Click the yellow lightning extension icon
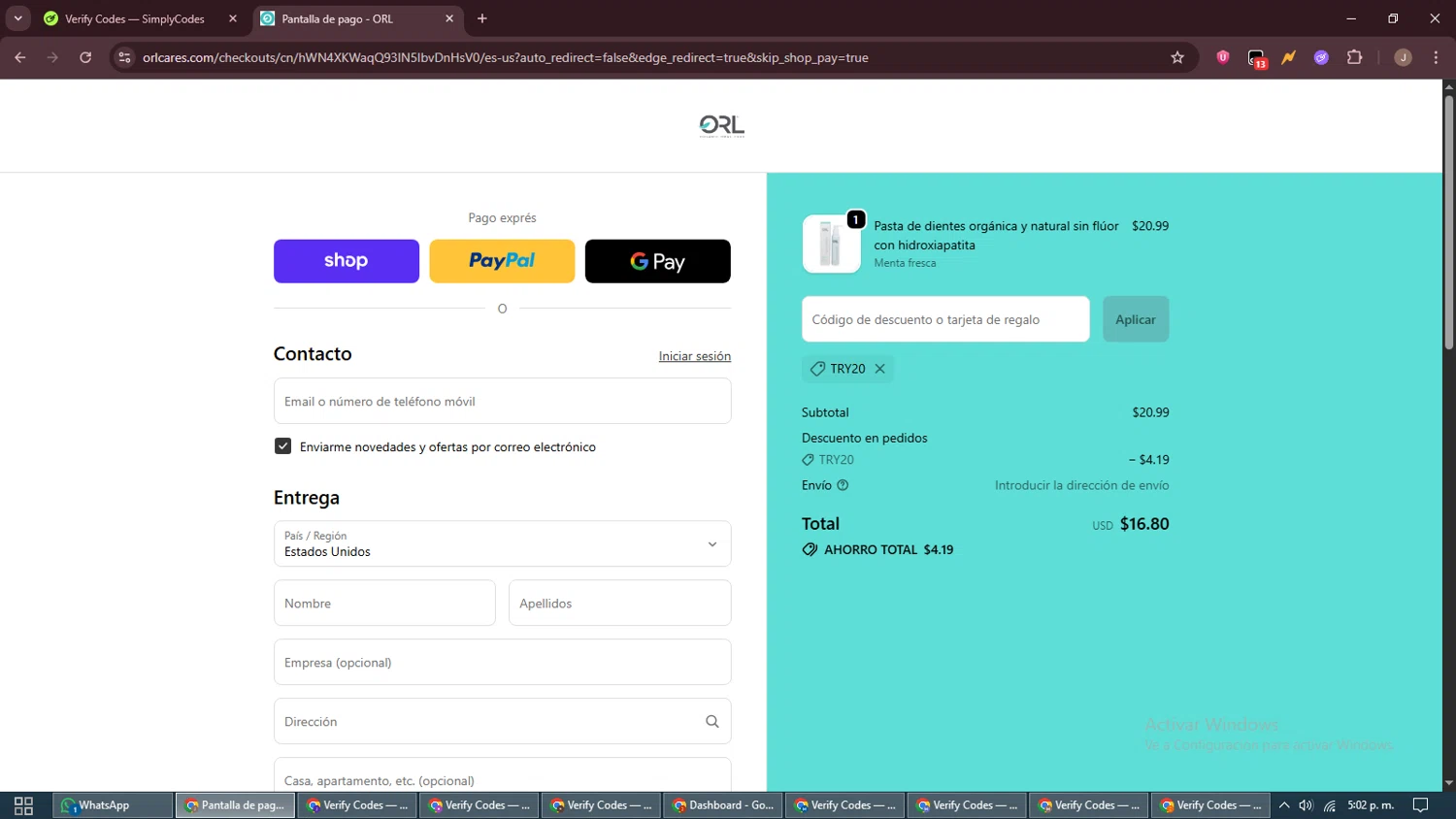1456x819 pixels. click(x=1288, y=57)
